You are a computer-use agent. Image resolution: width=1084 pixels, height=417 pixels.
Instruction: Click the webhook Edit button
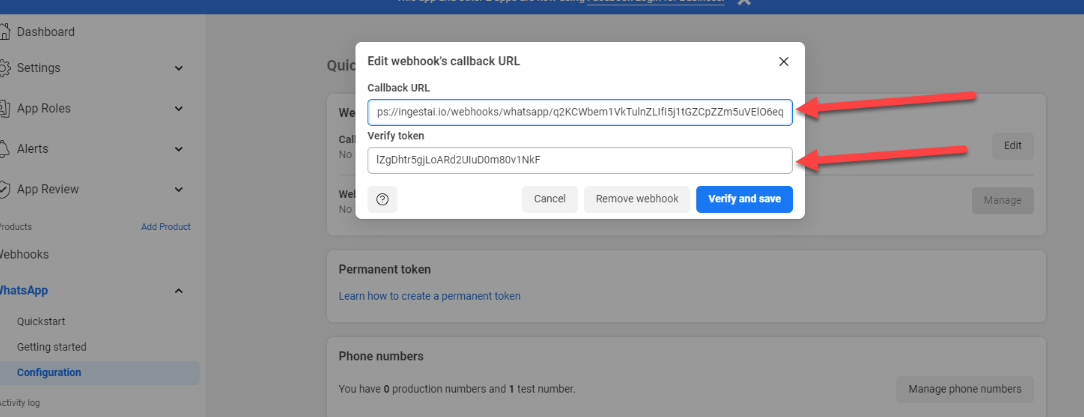(x=1013, y=146)
